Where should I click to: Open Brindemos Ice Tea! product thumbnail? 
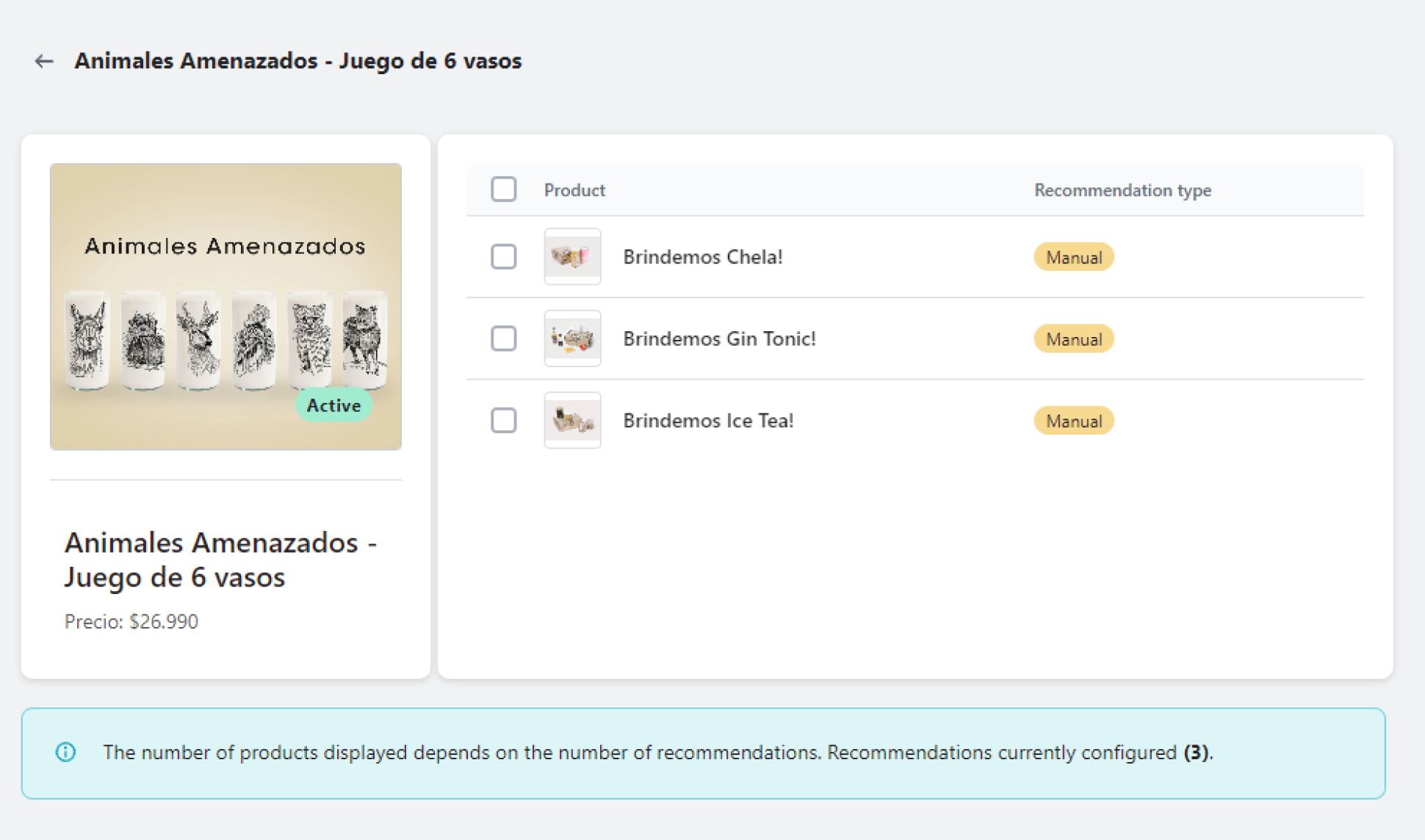tap(572, 421)
